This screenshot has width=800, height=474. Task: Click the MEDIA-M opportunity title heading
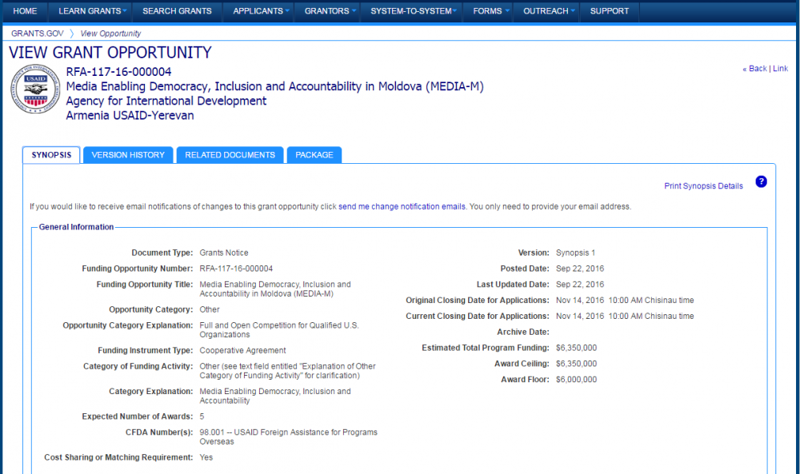click(274, 86)
